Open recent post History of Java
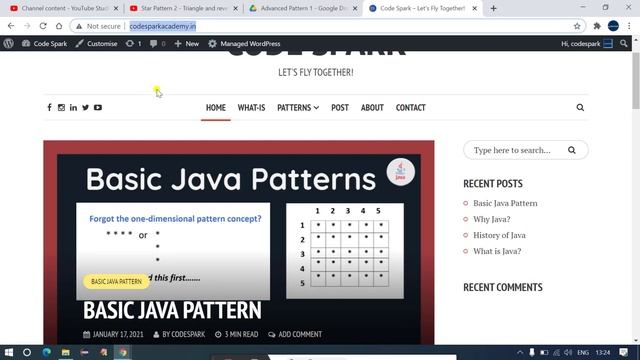640x360 pixels. tap(499, 235)
